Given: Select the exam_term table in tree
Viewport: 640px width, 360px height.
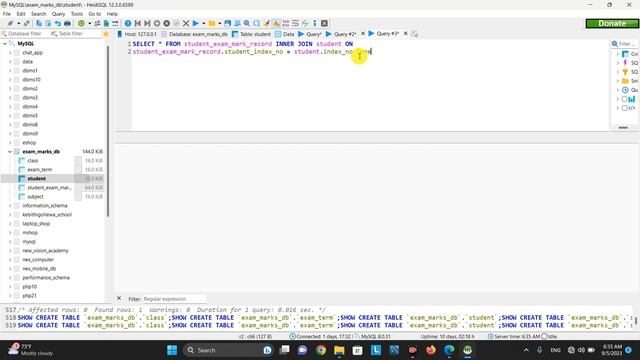Looking at the screenshot, I should [40, 169].
